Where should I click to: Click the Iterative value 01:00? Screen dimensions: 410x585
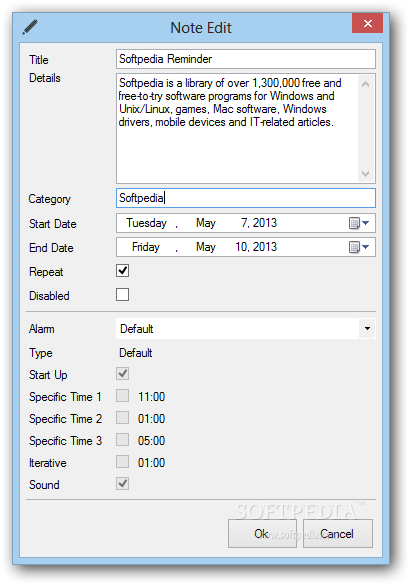click(151, 463)
